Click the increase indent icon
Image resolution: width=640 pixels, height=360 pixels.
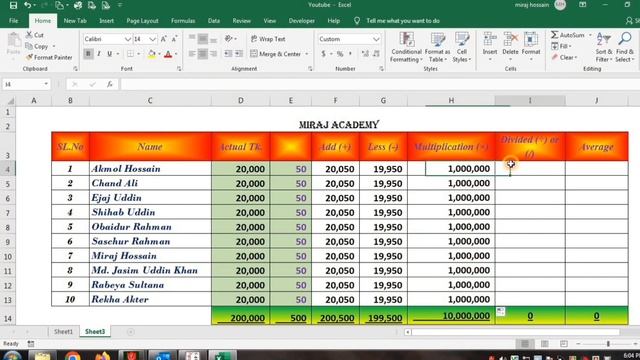point(239,54)
